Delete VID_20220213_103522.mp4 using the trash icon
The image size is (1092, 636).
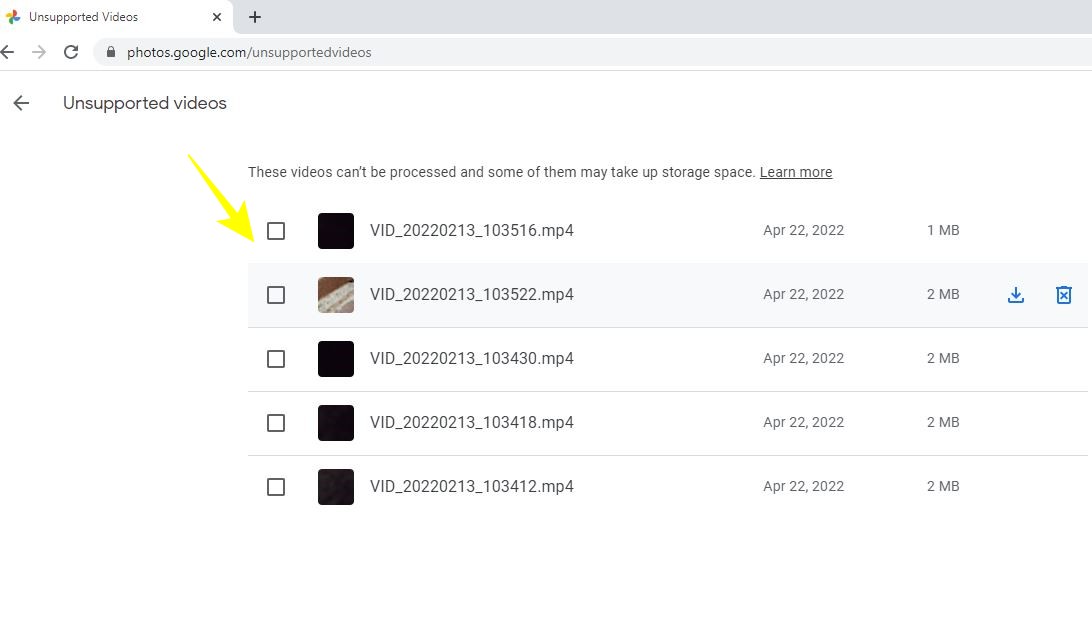pos(1064,295)
